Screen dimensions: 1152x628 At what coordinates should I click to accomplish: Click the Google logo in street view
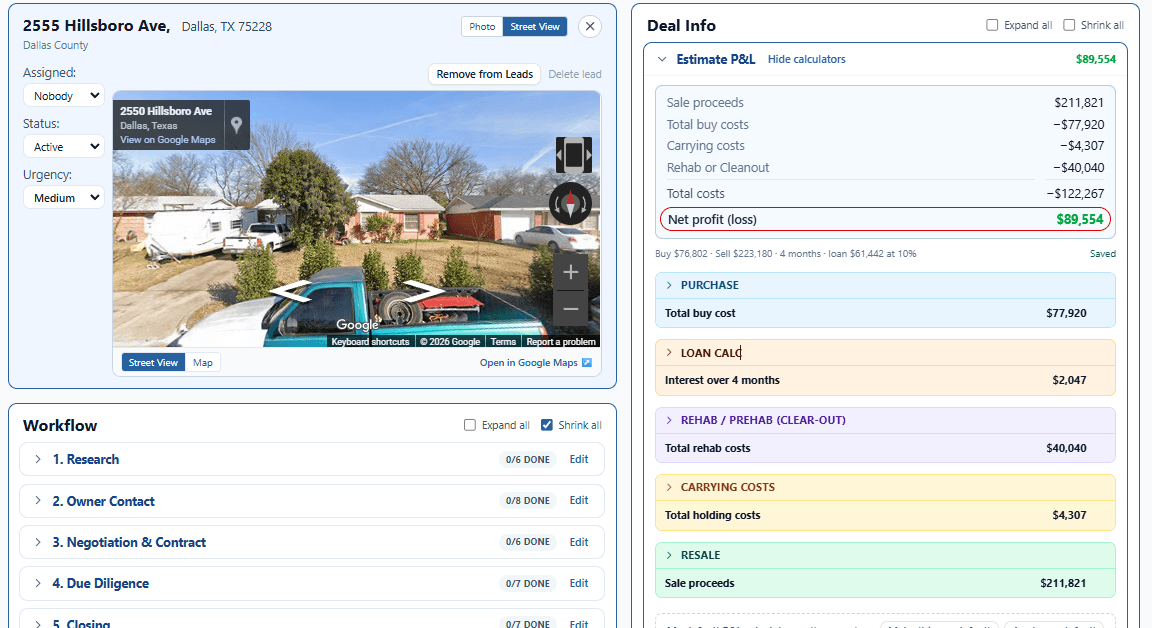pos(357,325)
